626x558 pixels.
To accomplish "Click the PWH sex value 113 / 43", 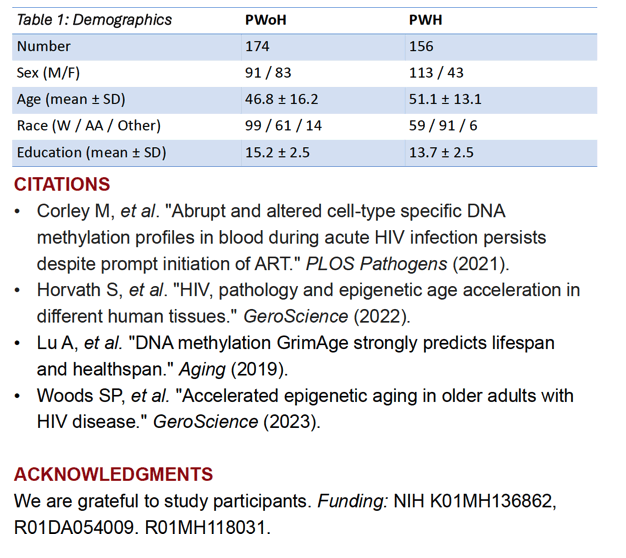I will point(436,73).
